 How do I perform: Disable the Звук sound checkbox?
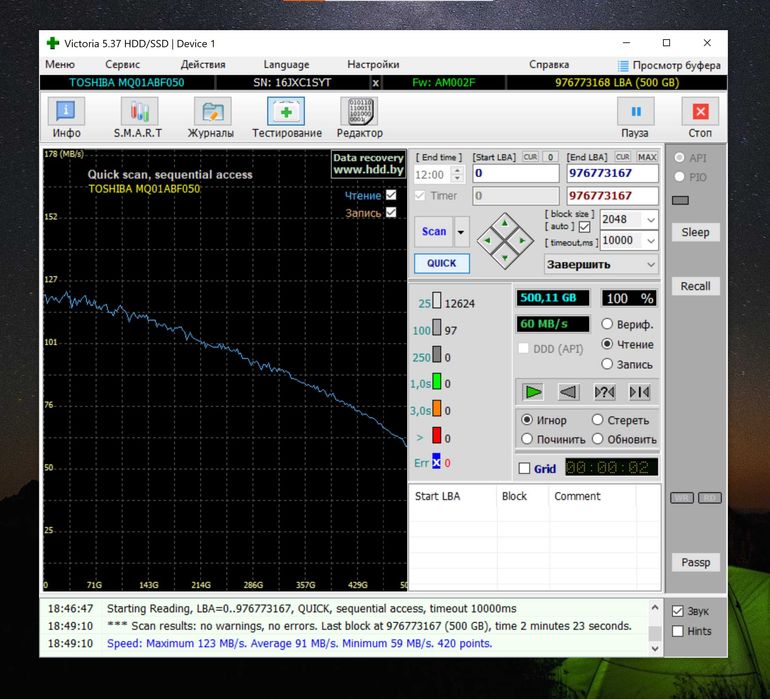point(678,611)
